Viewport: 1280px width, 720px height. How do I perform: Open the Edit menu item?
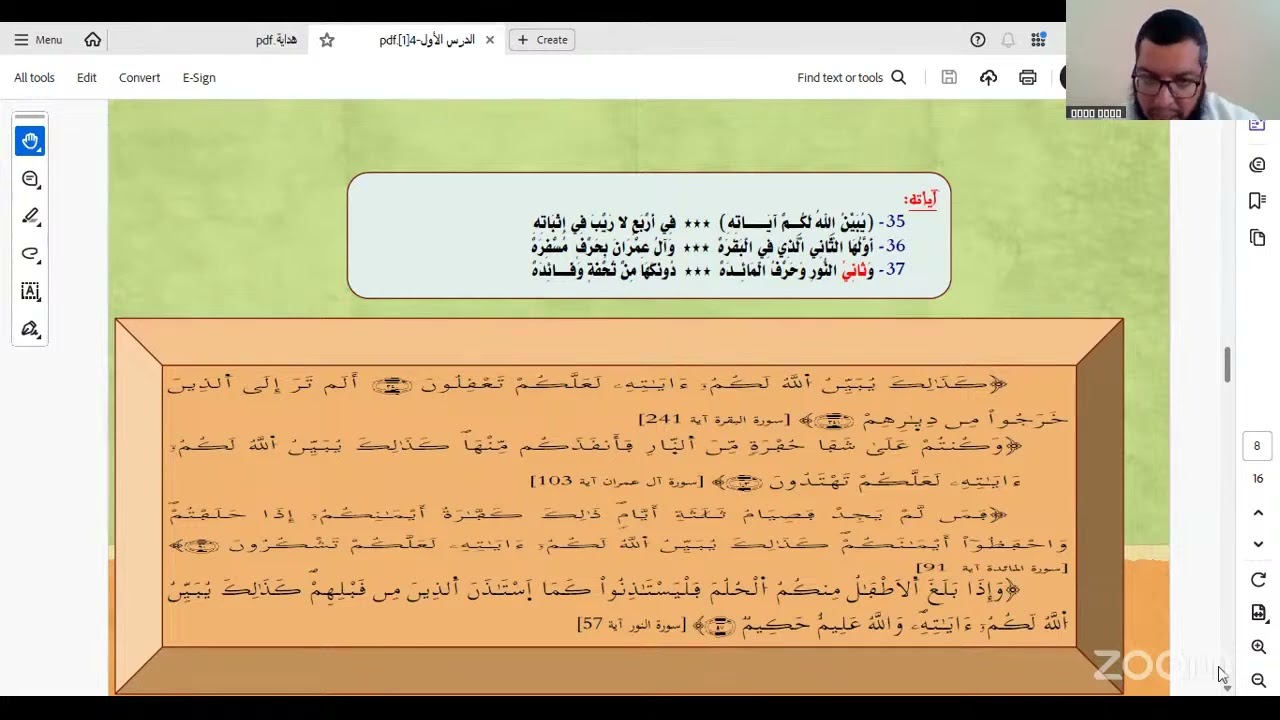click(x=87, y=77)
